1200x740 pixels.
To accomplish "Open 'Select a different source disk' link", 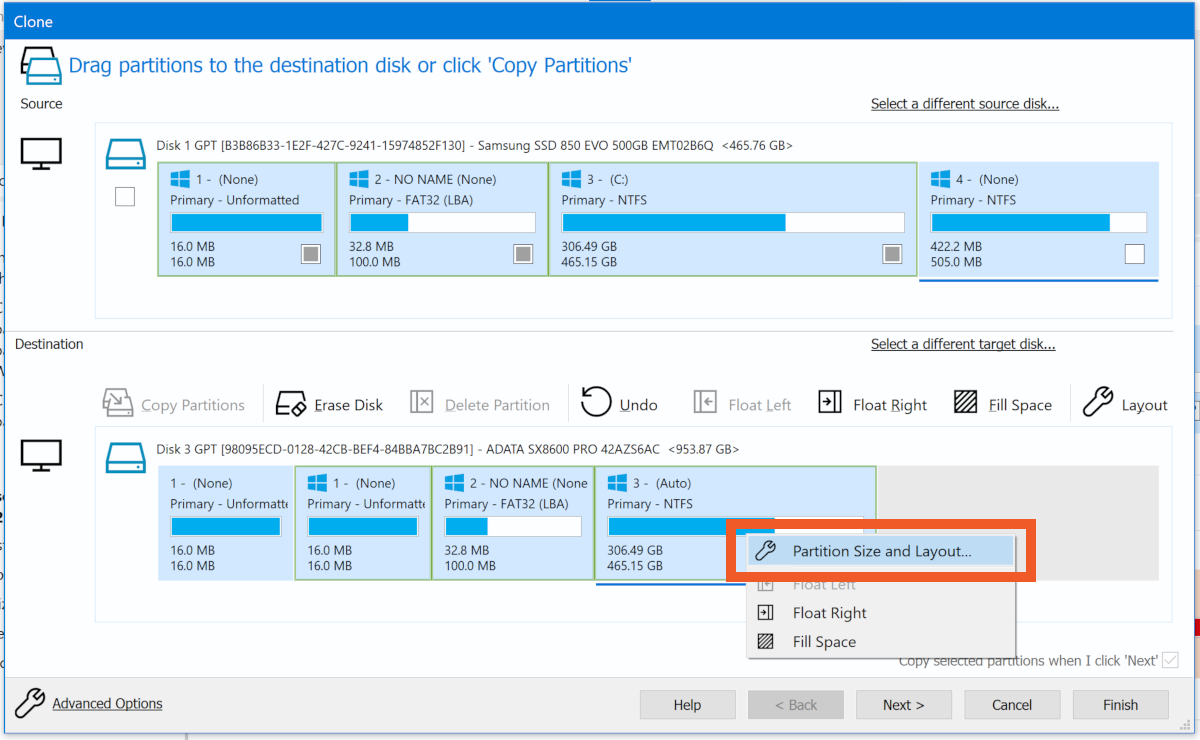I will tap(964, 104).
